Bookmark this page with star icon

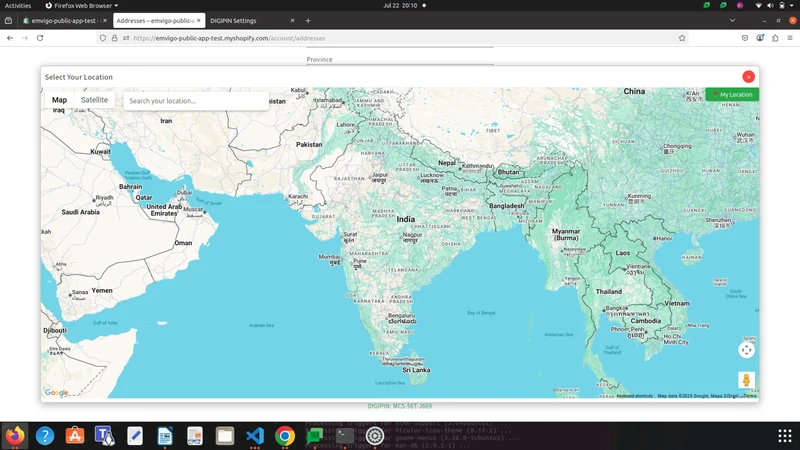[x=682, y=38]
